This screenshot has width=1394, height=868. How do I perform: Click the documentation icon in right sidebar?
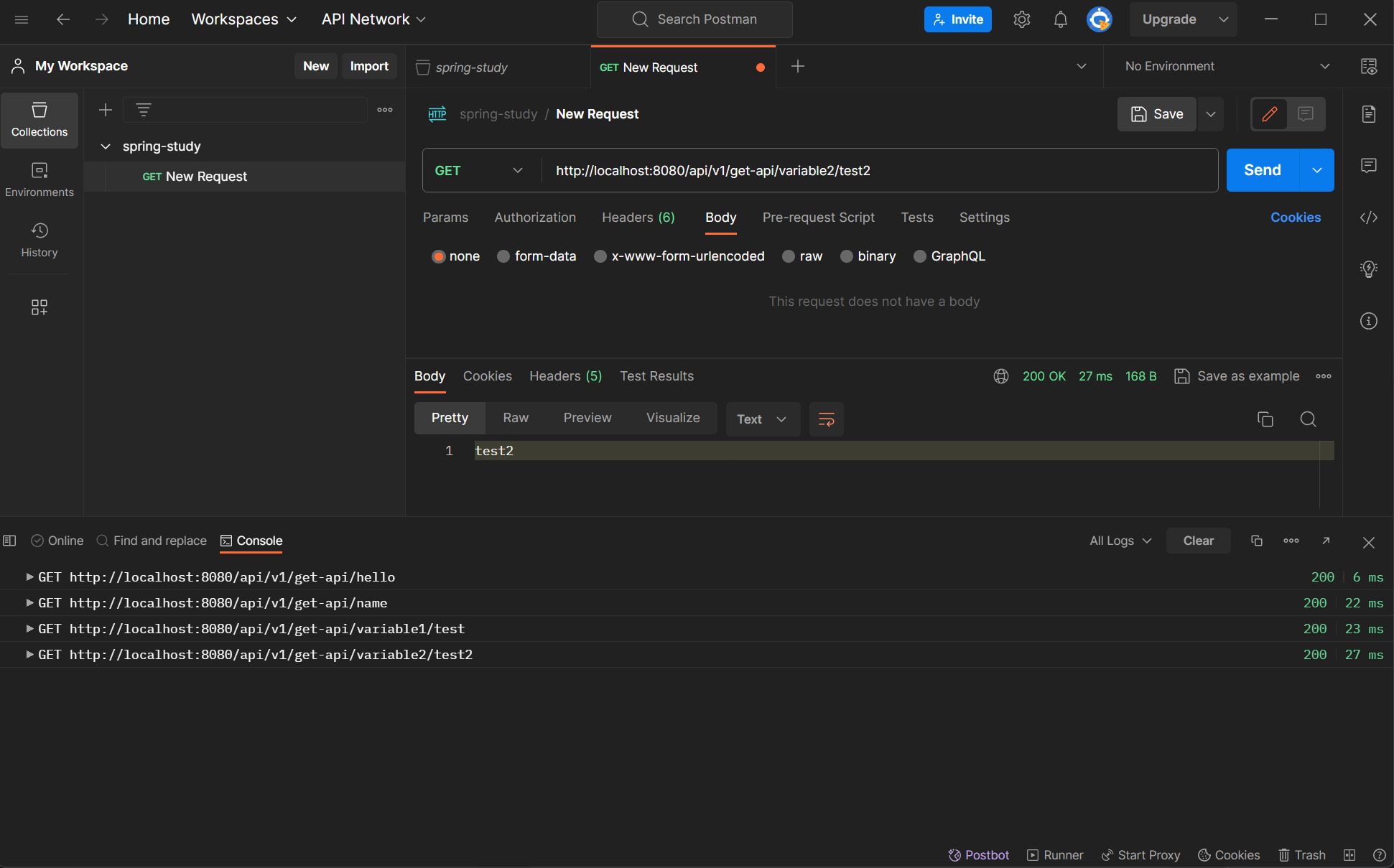click(1368, 114)
